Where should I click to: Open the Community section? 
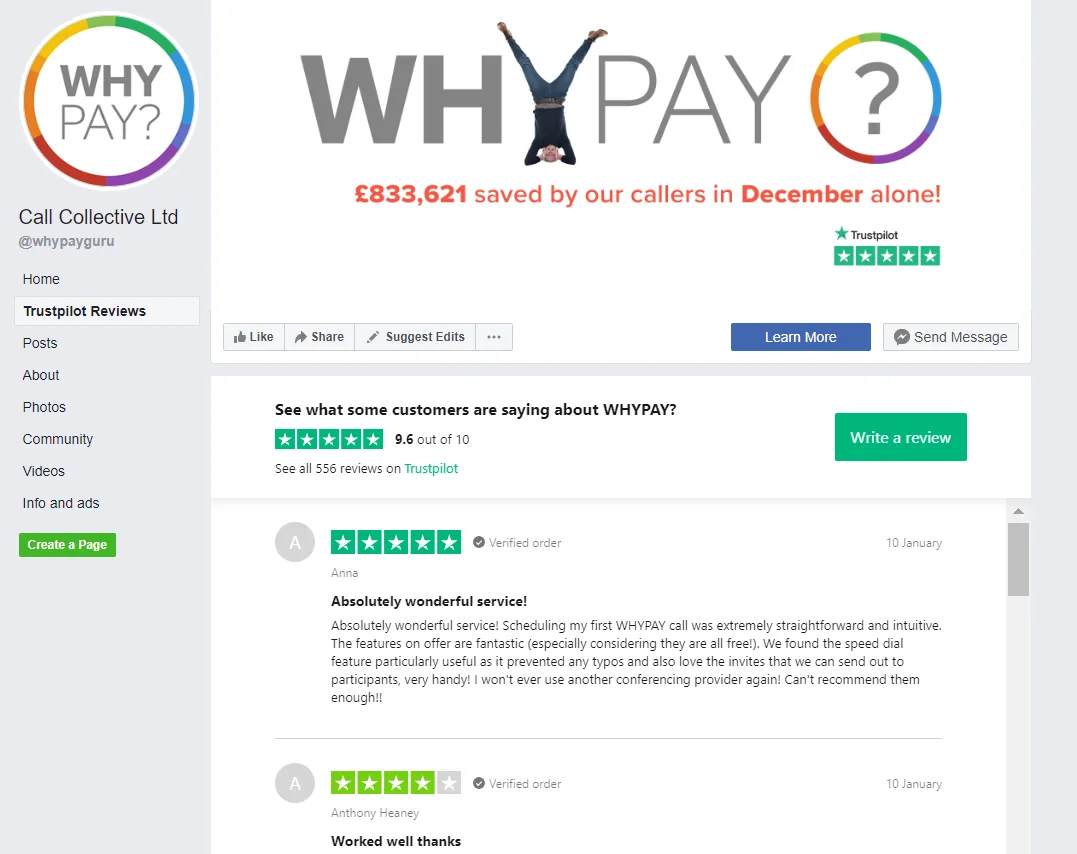(x=58, y=439)
